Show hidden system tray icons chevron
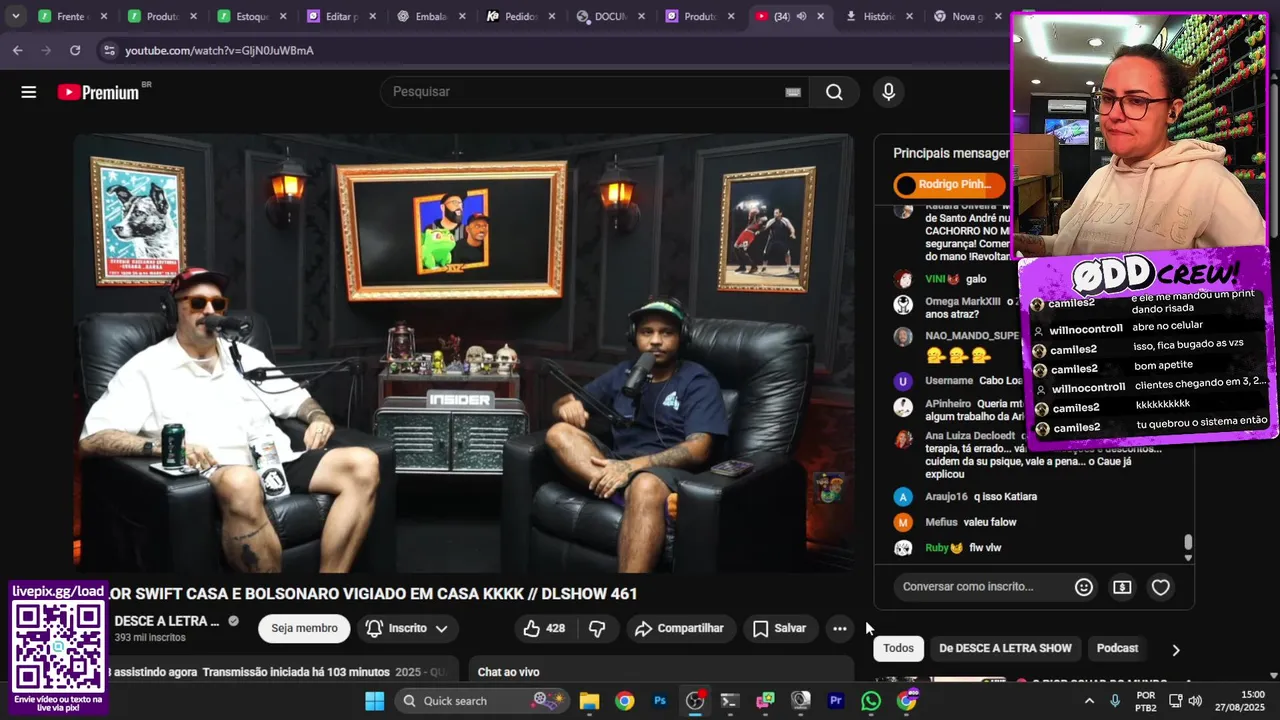The height and width of the screenshot is (720, 1280). [x=1089, y=701]
